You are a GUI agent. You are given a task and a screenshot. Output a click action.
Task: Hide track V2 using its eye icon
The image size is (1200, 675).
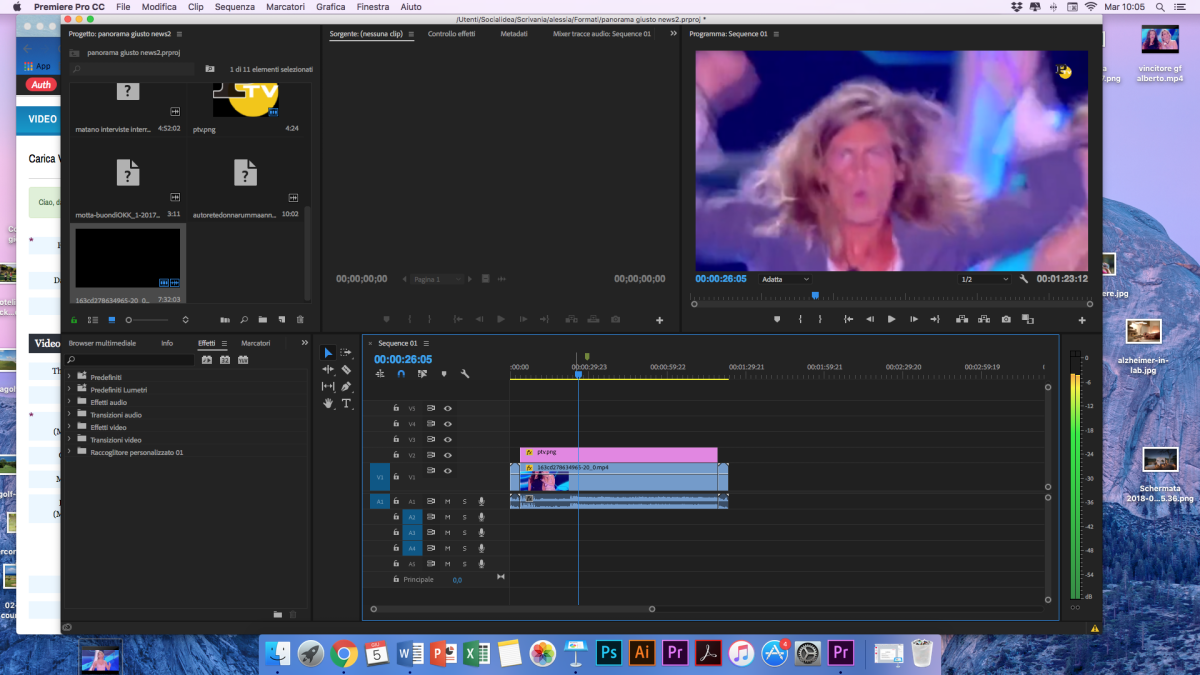pyautogui.click(x=448, y=455)
